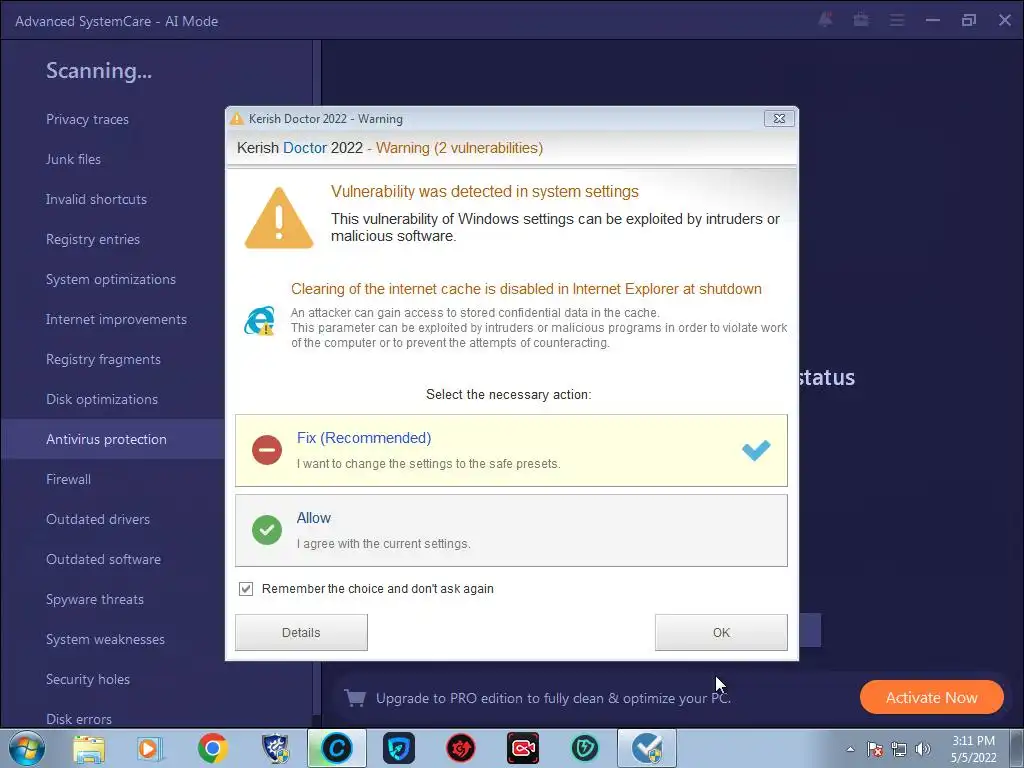Screen dimensions: 1024x768
Task: Open the shield with gears taskbar icon
Action: (275, 748)
